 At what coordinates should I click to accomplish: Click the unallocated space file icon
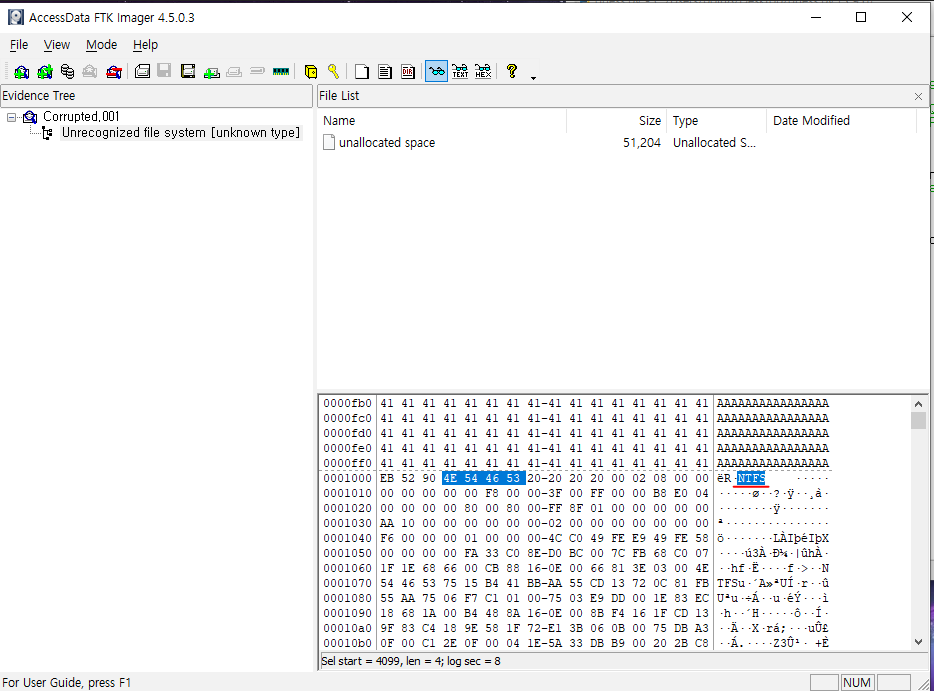[329, 142]
